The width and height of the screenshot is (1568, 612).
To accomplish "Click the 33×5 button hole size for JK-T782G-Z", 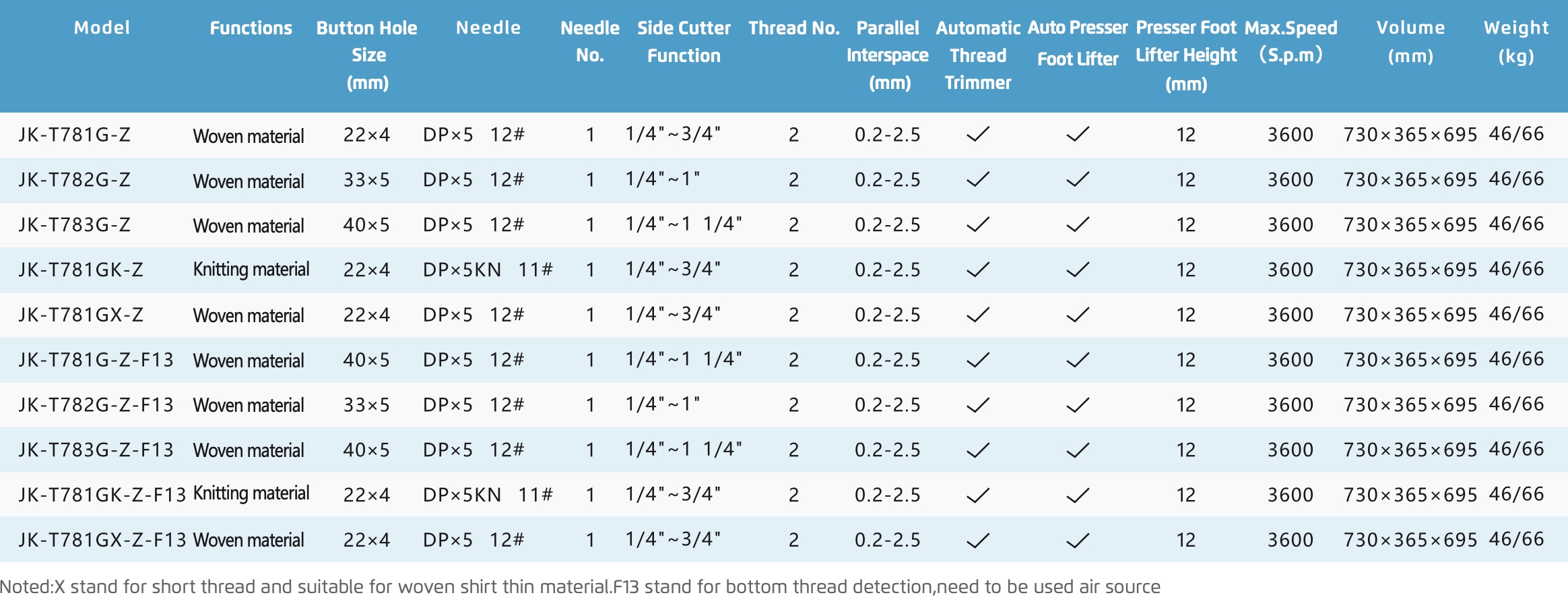I will (x=366, y=179).
